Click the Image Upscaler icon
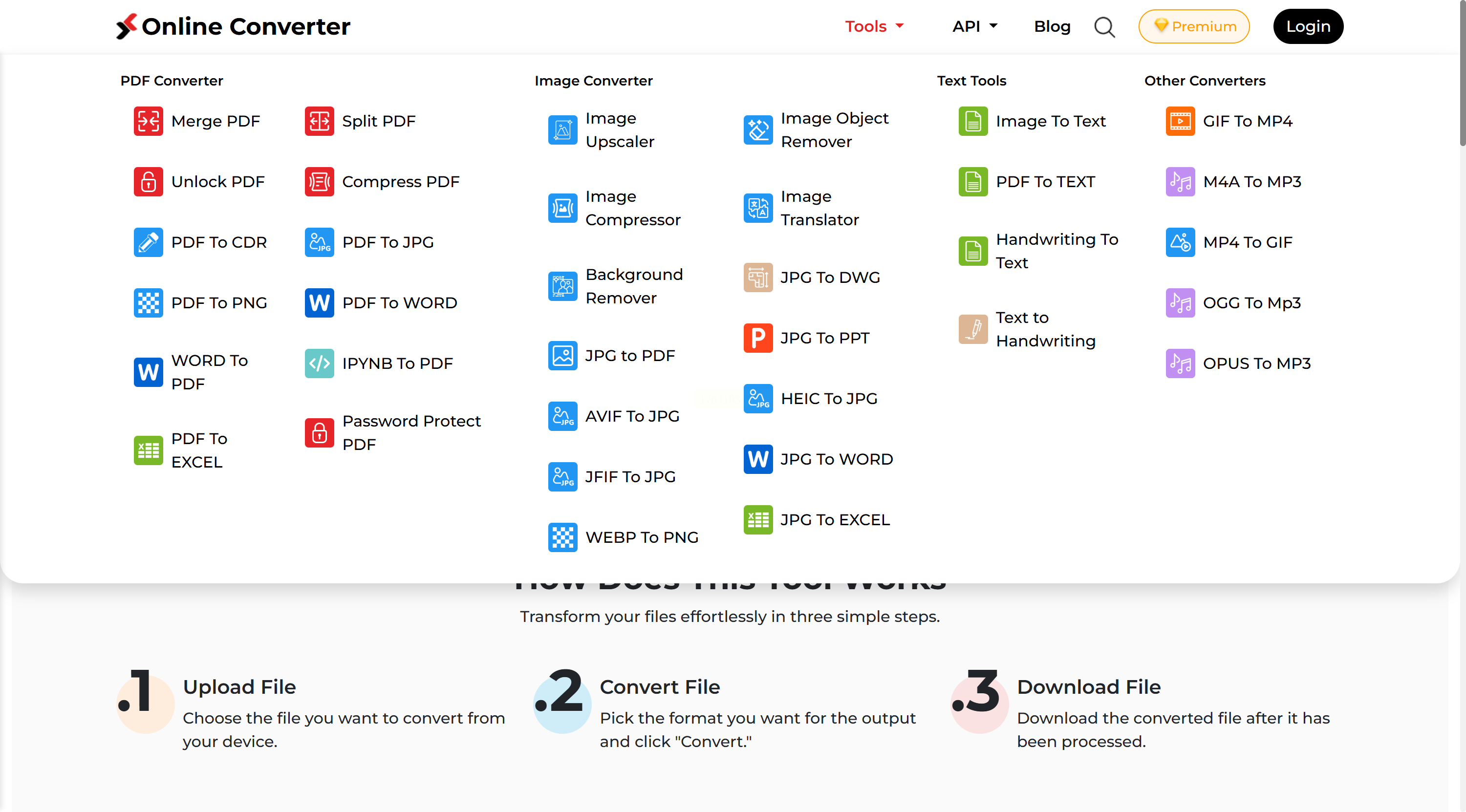 click(x=562, y=130)
